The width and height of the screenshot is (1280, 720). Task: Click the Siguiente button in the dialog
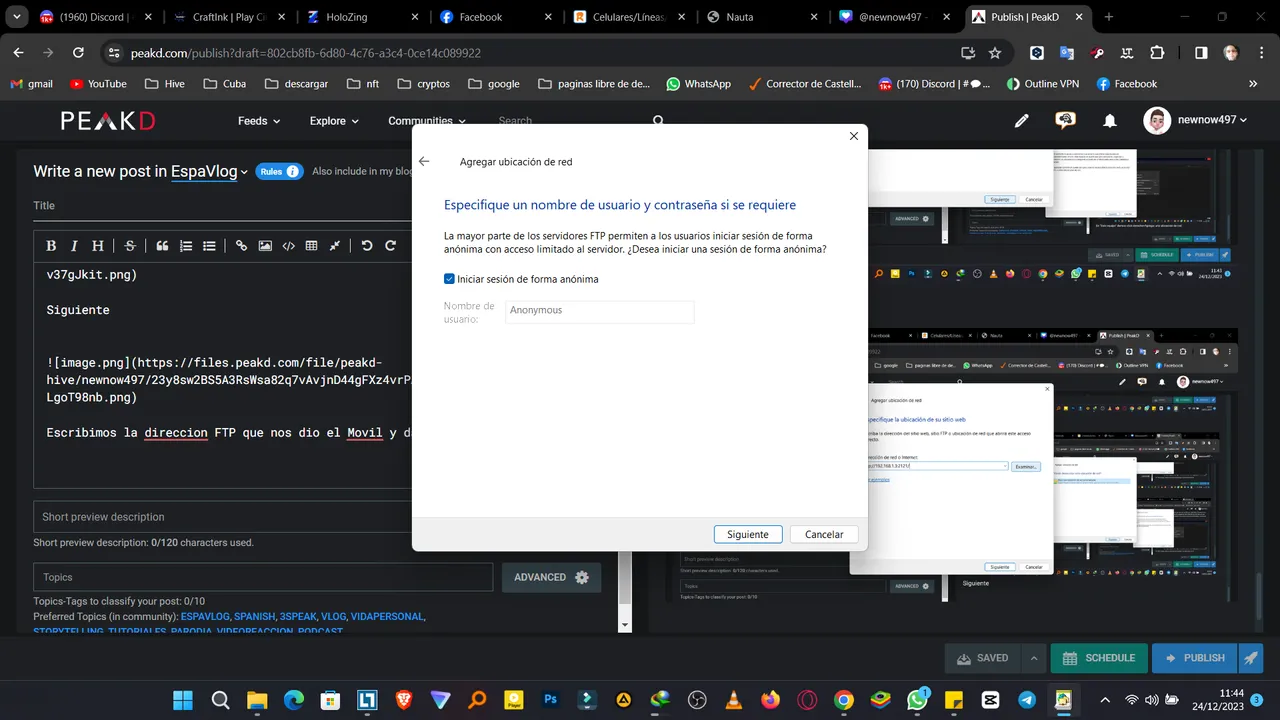pyautogui.click(x=748, y=534)
